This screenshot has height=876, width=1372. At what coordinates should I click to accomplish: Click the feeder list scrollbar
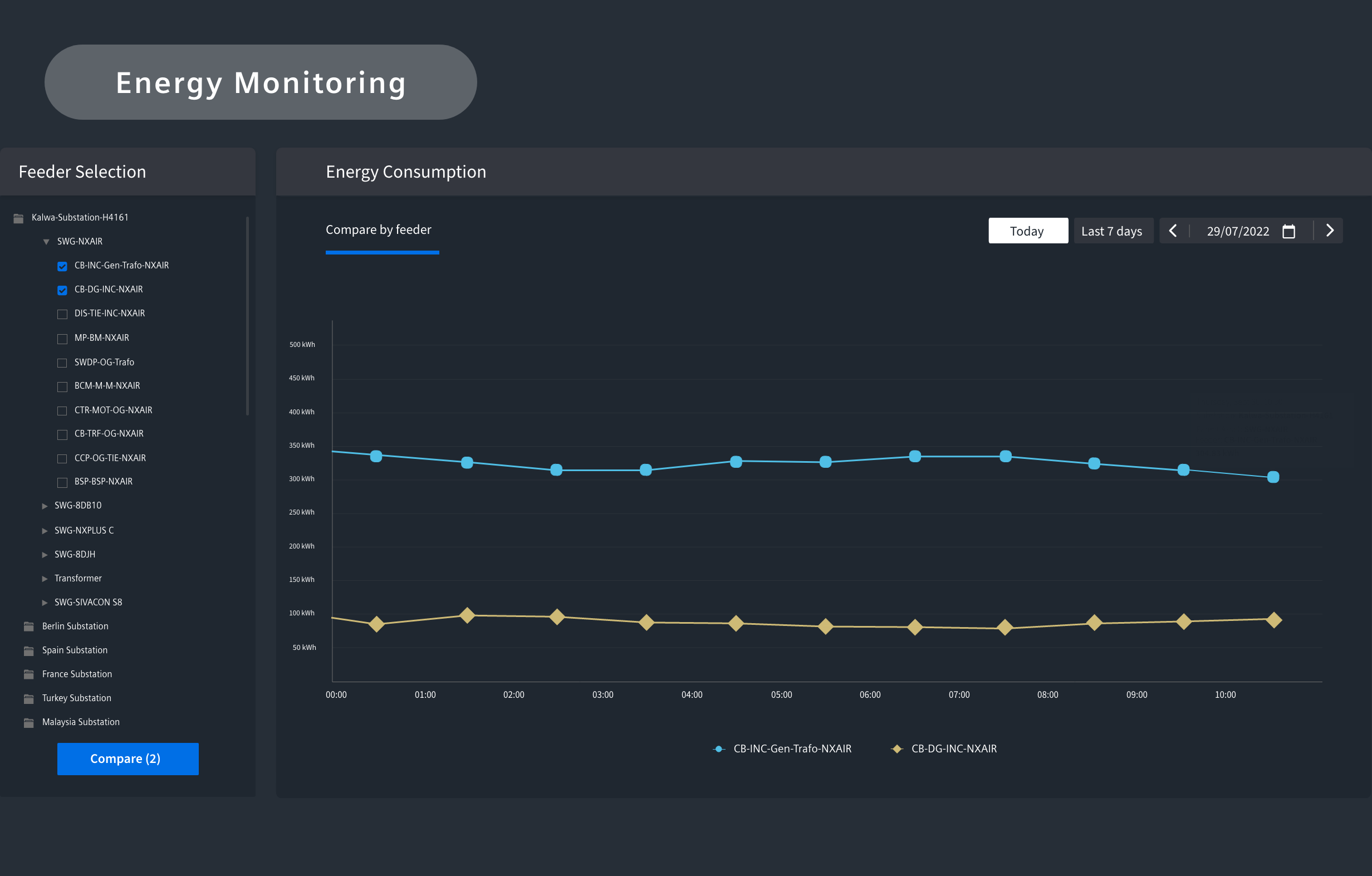click(247, 316)
